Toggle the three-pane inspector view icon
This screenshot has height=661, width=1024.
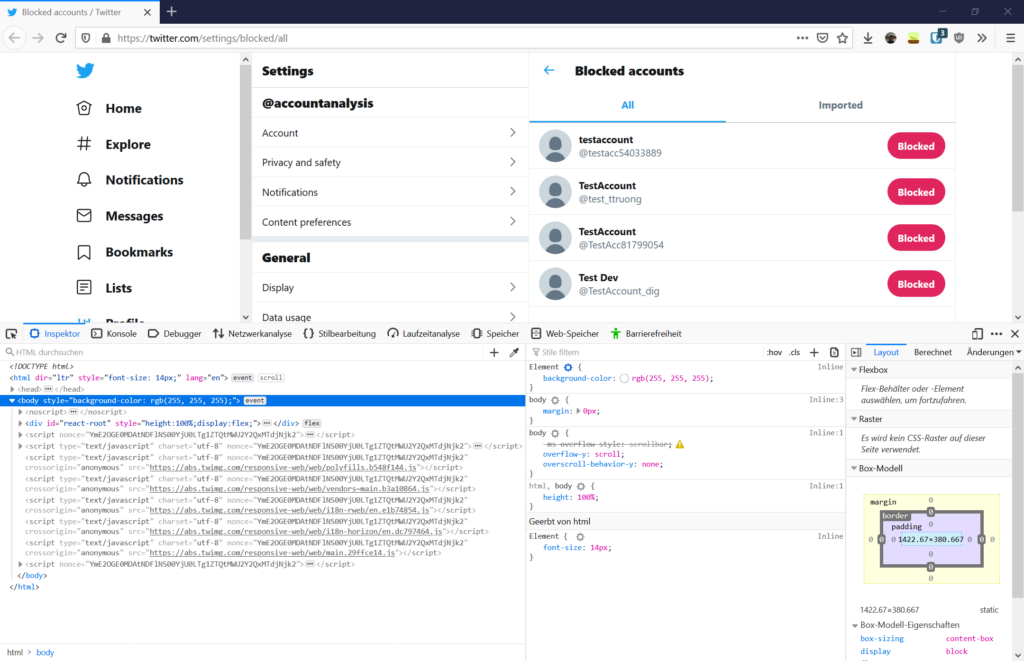pyautogui.click(x=856, y=352)
